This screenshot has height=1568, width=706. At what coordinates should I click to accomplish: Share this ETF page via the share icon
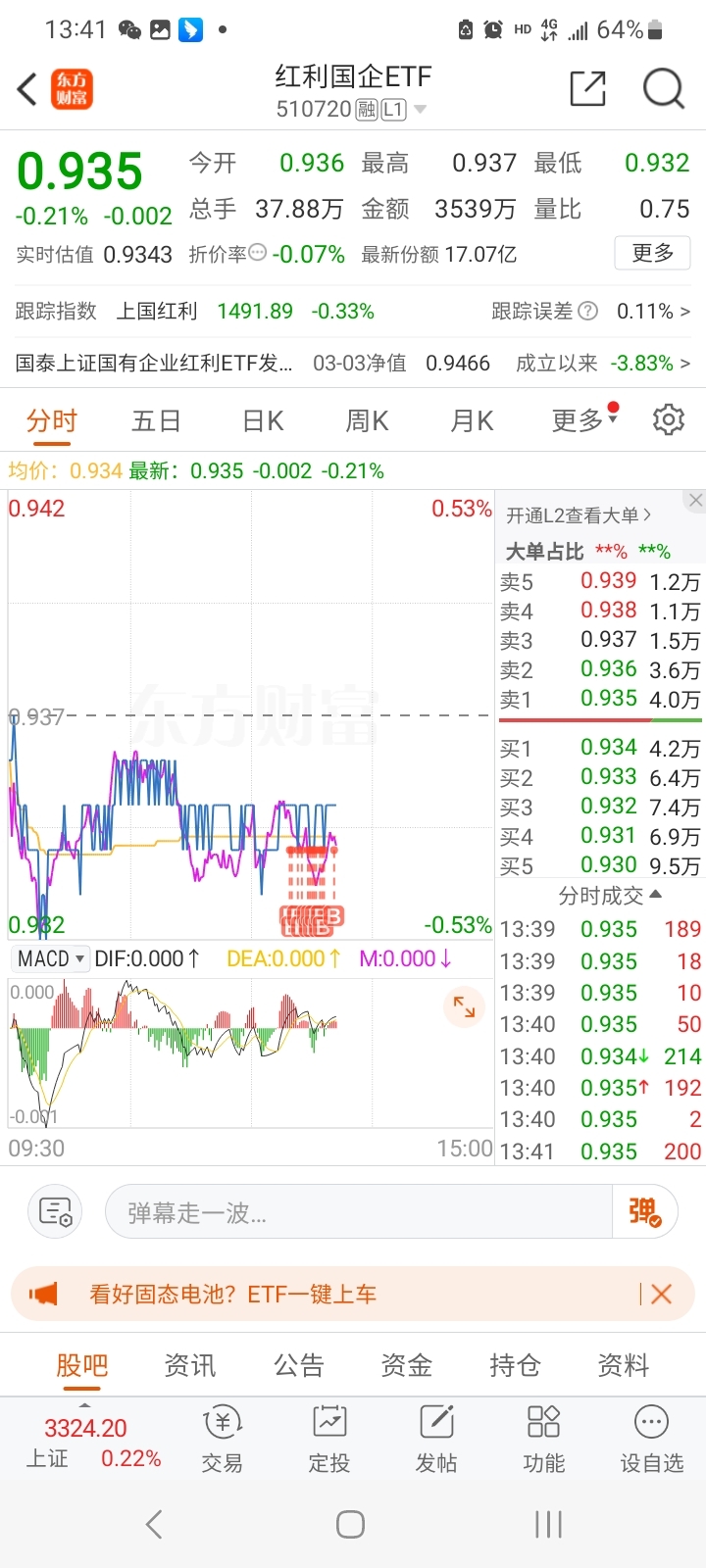pyautogui.click(x=588, y=88)
